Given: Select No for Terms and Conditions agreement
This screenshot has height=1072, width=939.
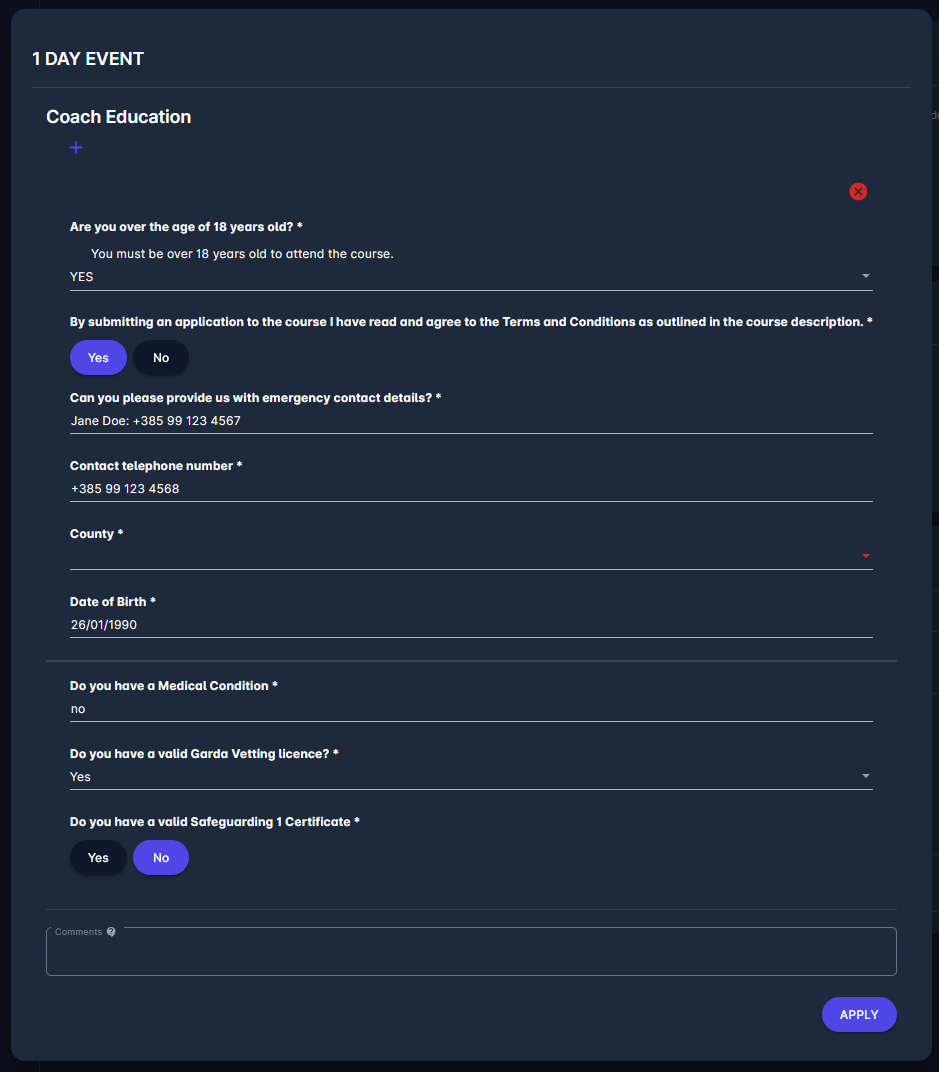Looking at the screenshot, I should [161, 358].
